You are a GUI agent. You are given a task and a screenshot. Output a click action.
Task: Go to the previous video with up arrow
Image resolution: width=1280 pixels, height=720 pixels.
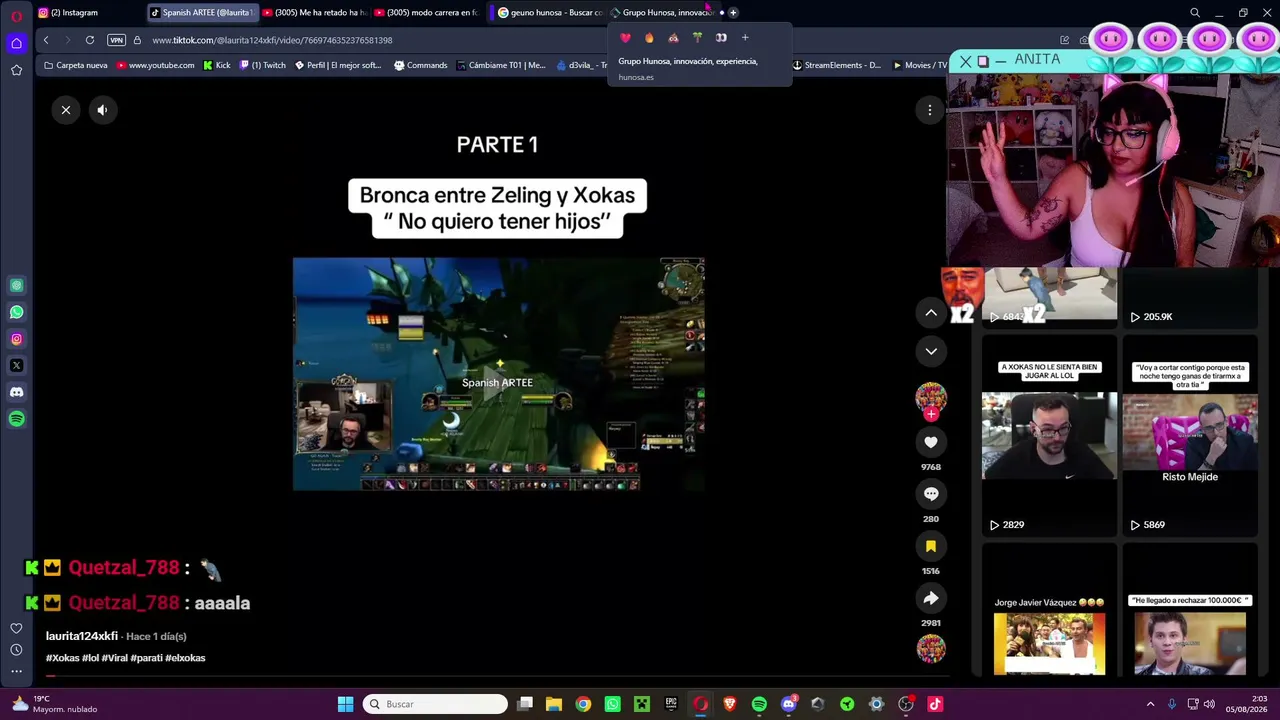(x=931, y=313)
